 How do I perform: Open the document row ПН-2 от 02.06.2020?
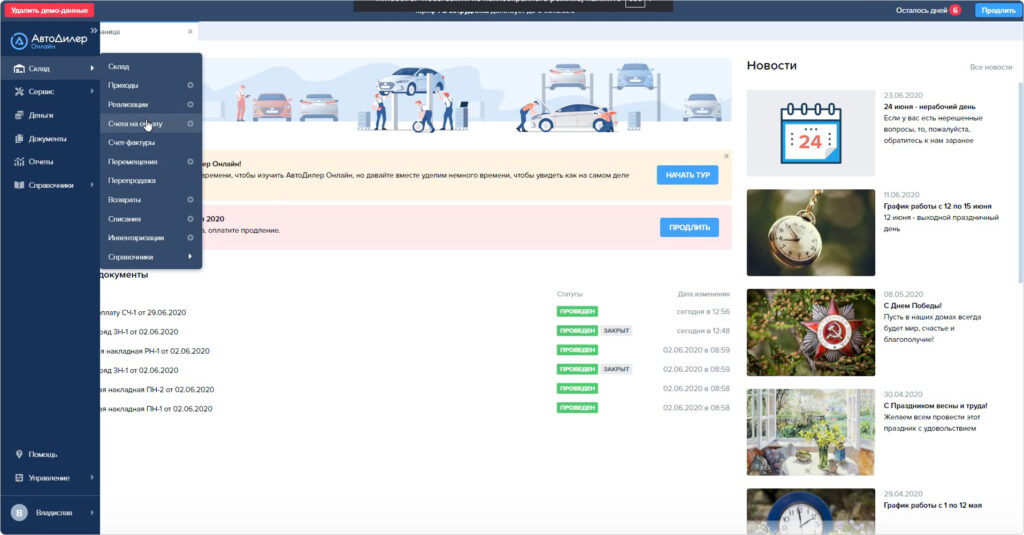pyautogui.click(x=415, y=389)
